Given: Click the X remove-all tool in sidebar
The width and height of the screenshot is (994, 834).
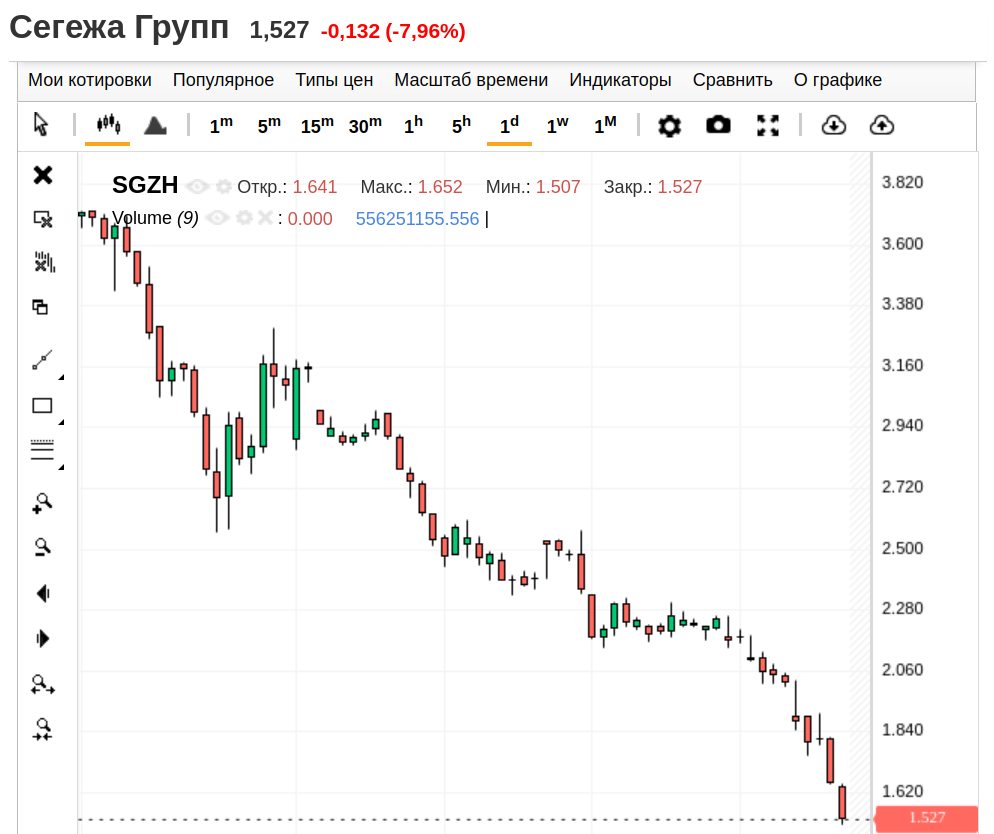Looking at the screenshot, I should click(x=42, y=175).
